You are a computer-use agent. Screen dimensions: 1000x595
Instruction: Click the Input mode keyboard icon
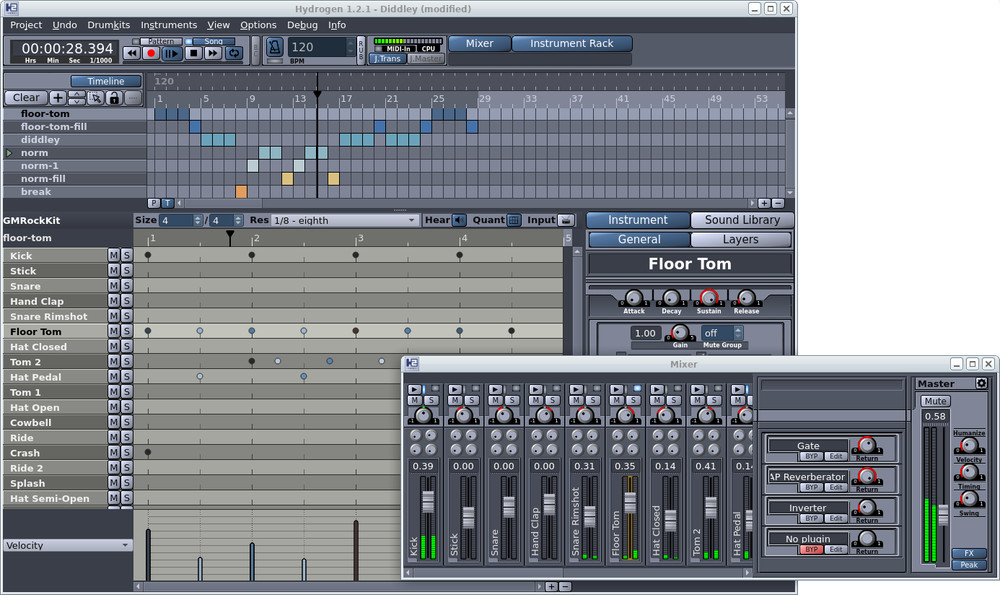pos(564,220)
